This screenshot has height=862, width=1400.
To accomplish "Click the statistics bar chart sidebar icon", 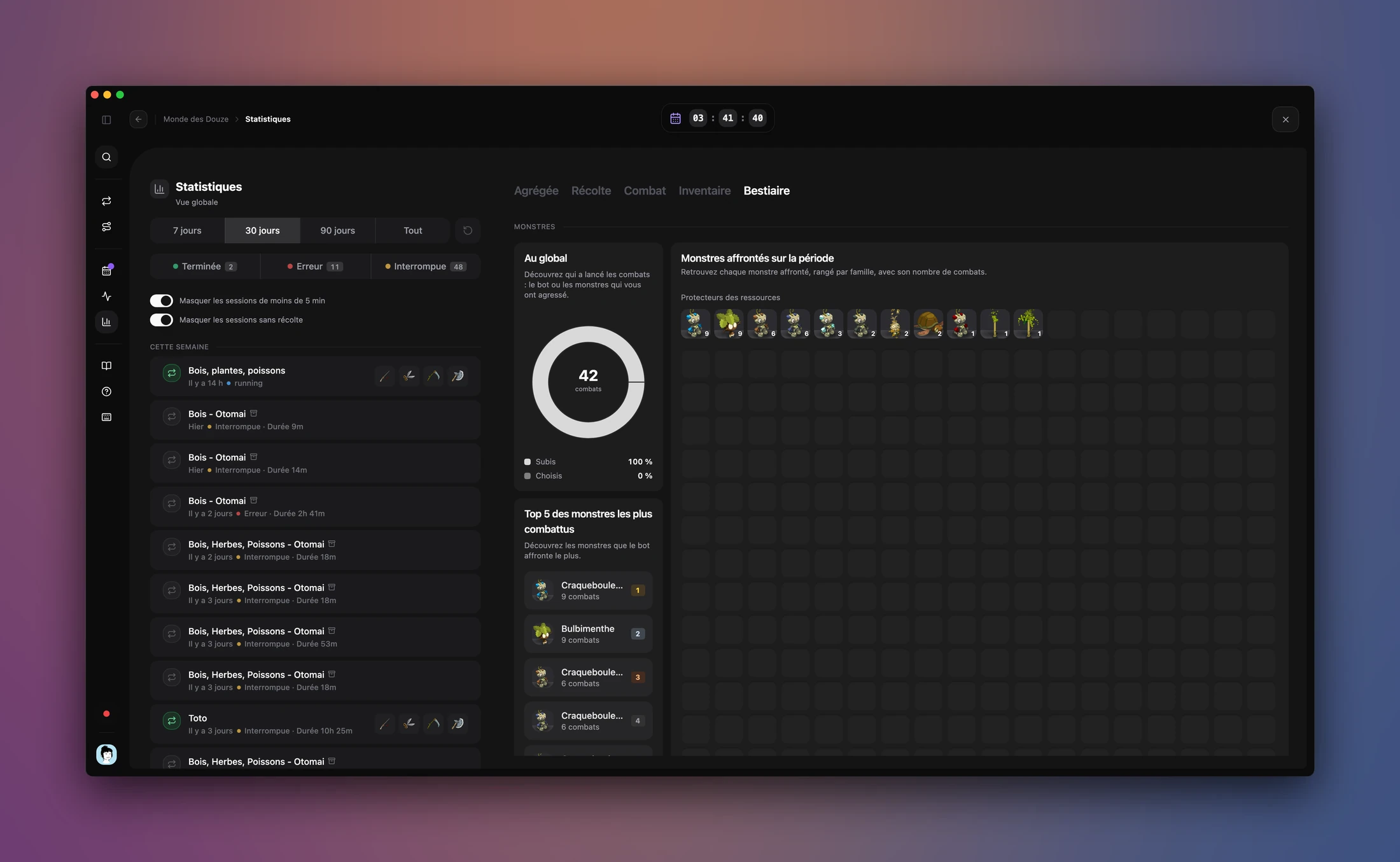I will [x=106, y=322].
